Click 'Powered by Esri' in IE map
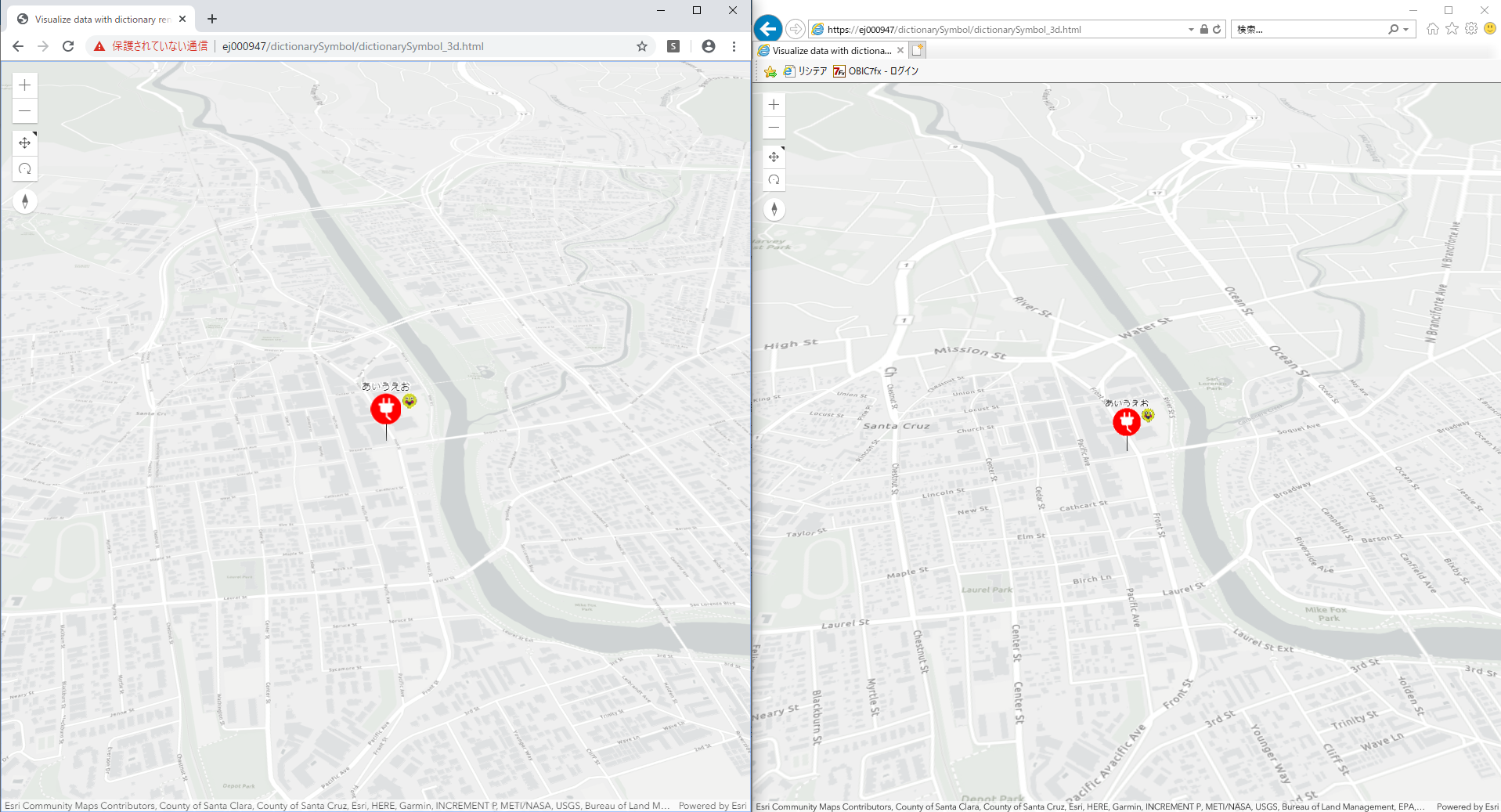This screenshot has width=1501, height=812. tap(1467, 807)
